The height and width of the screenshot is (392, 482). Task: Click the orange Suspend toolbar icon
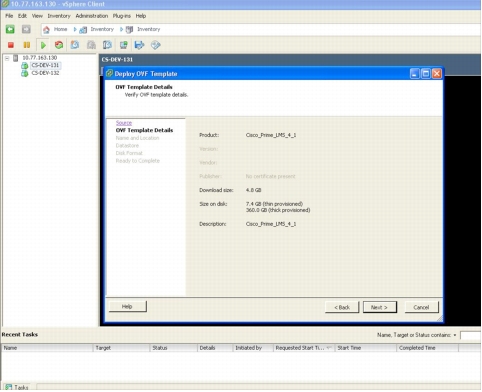click(x=27, y=45)
